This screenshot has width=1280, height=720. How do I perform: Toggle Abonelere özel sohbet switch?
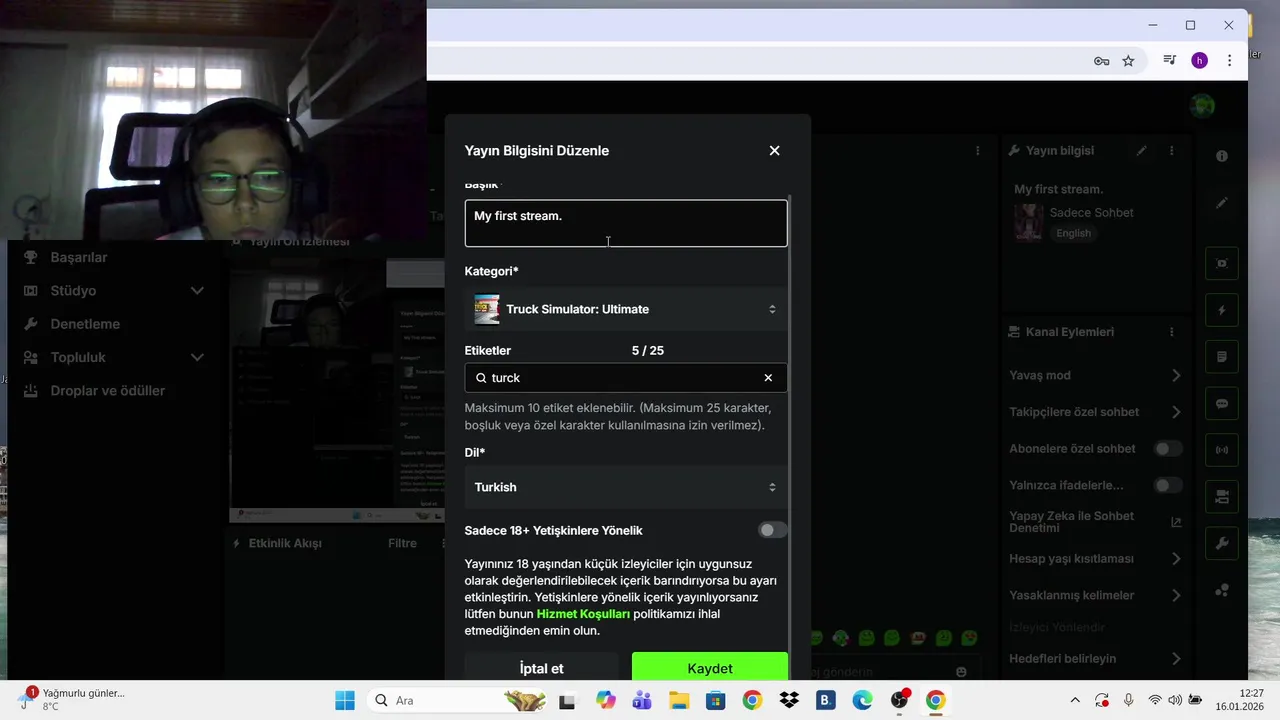[1168, 449]
